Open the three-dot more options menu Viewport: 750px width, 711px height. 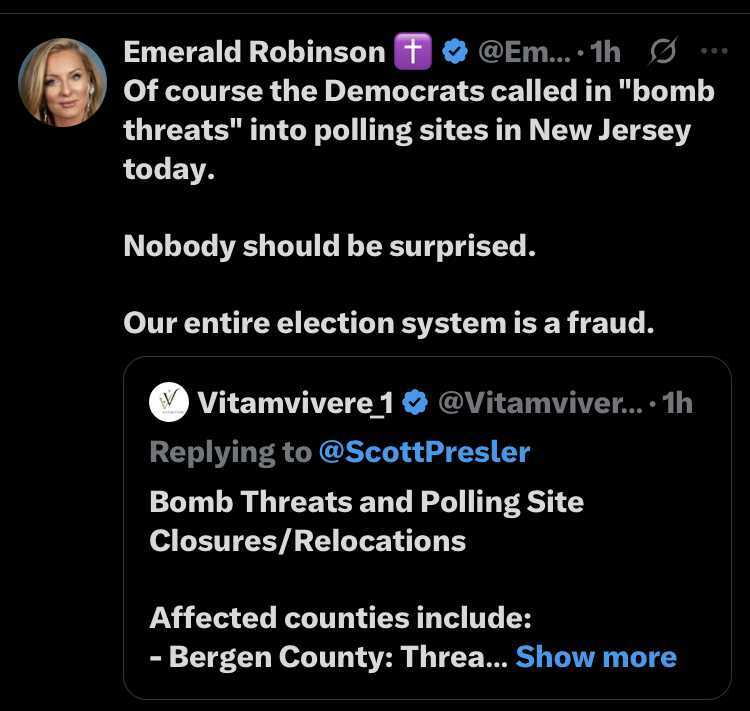coord(714,52)
